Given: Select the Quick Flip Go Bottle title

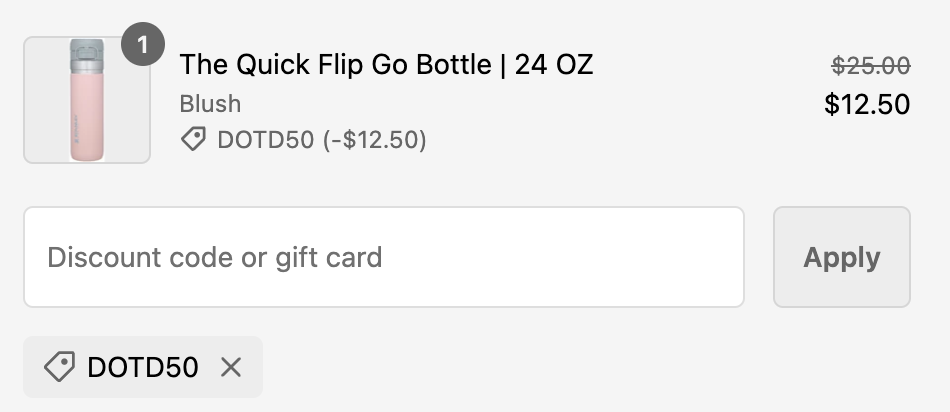Looking at the screenshot, I should click(386, 65).
